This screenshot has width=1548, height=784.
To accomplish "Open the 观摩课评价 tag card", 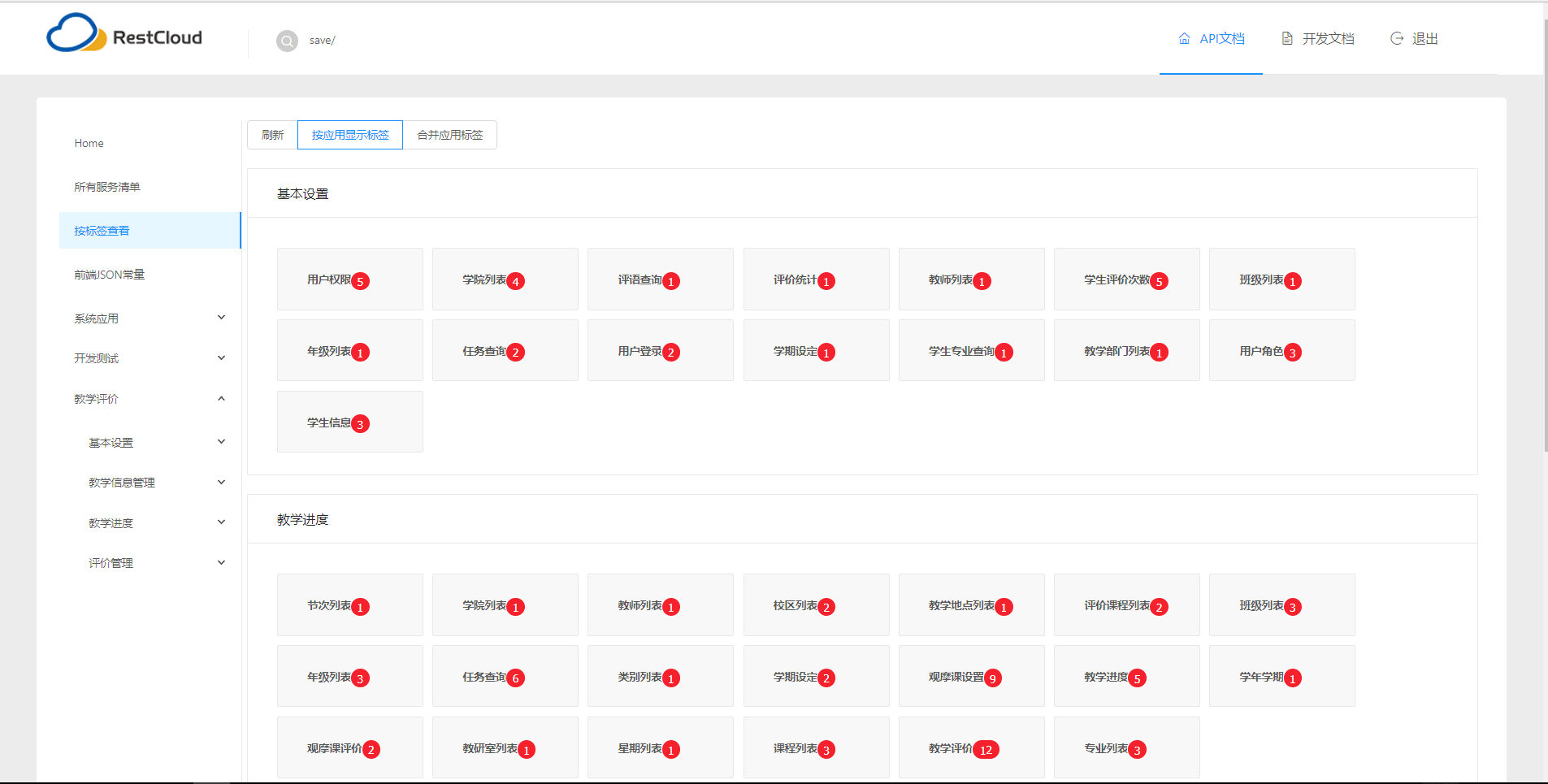I will click(x=350, y=748).
